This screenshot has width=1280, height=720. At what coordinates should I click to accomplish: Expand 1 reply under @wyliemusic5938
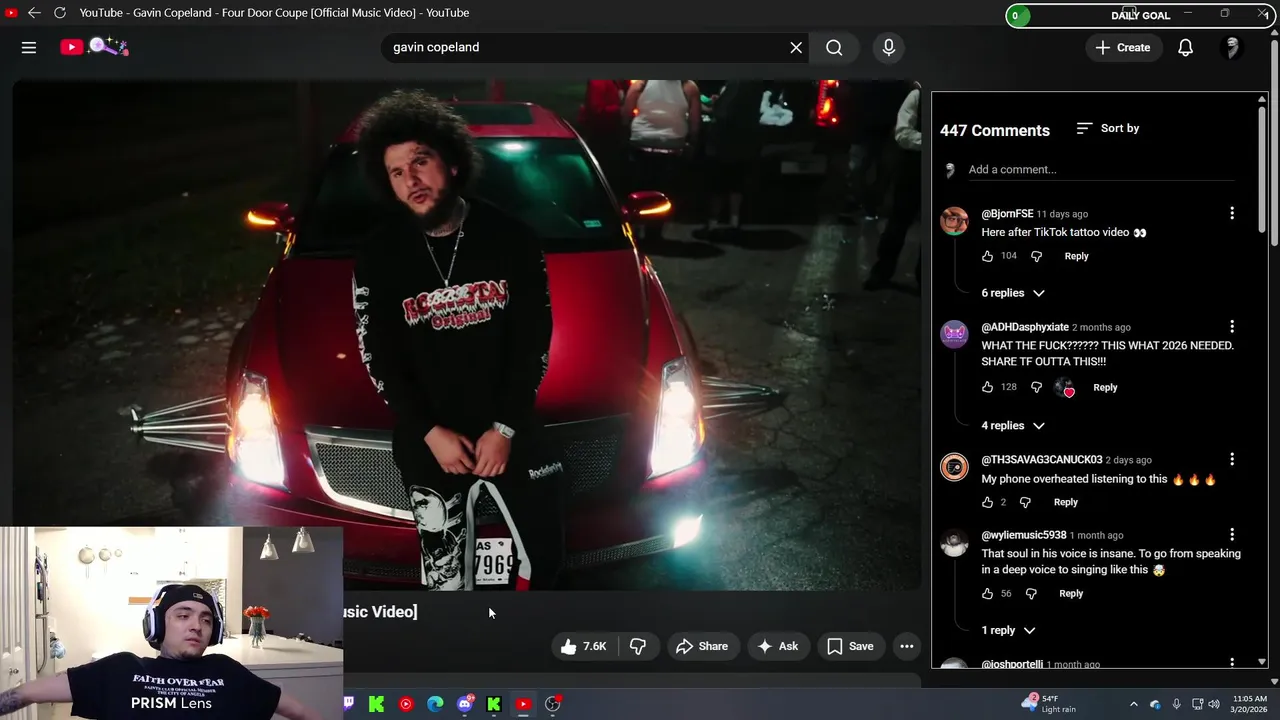1008,630
